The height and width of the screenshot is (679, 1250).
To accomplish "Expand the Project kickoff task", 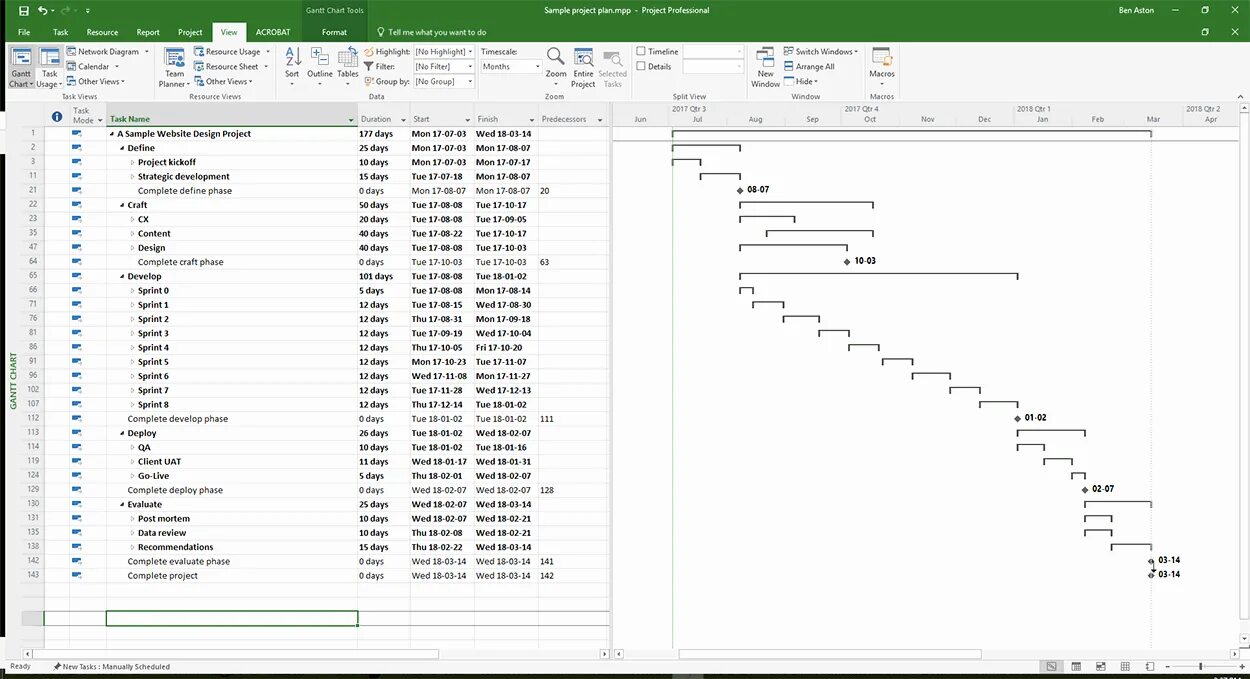I will click(x=133, y=162).
